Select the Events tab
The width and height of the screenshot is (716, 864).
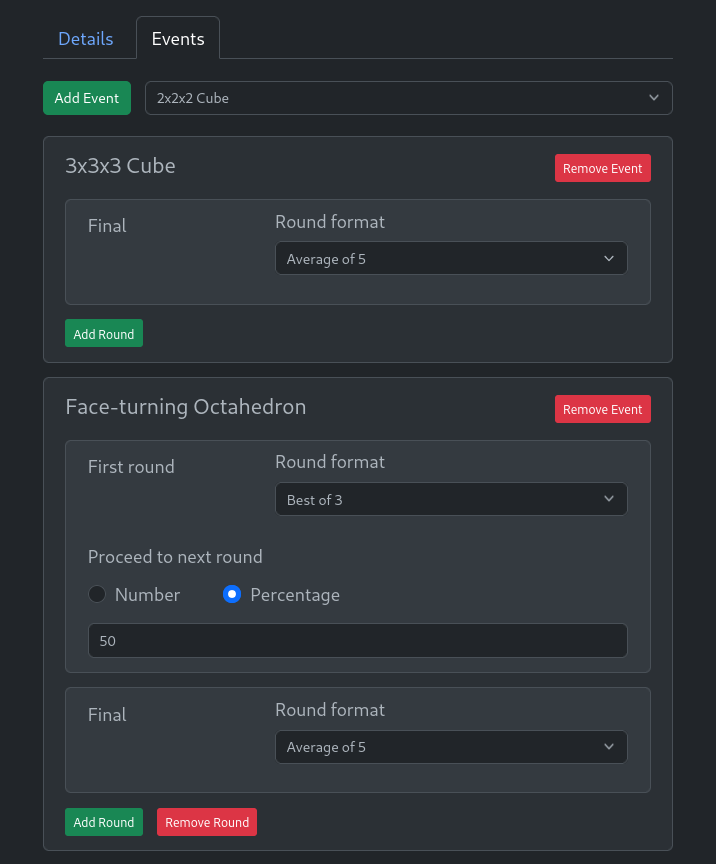(x=178, y=39)
